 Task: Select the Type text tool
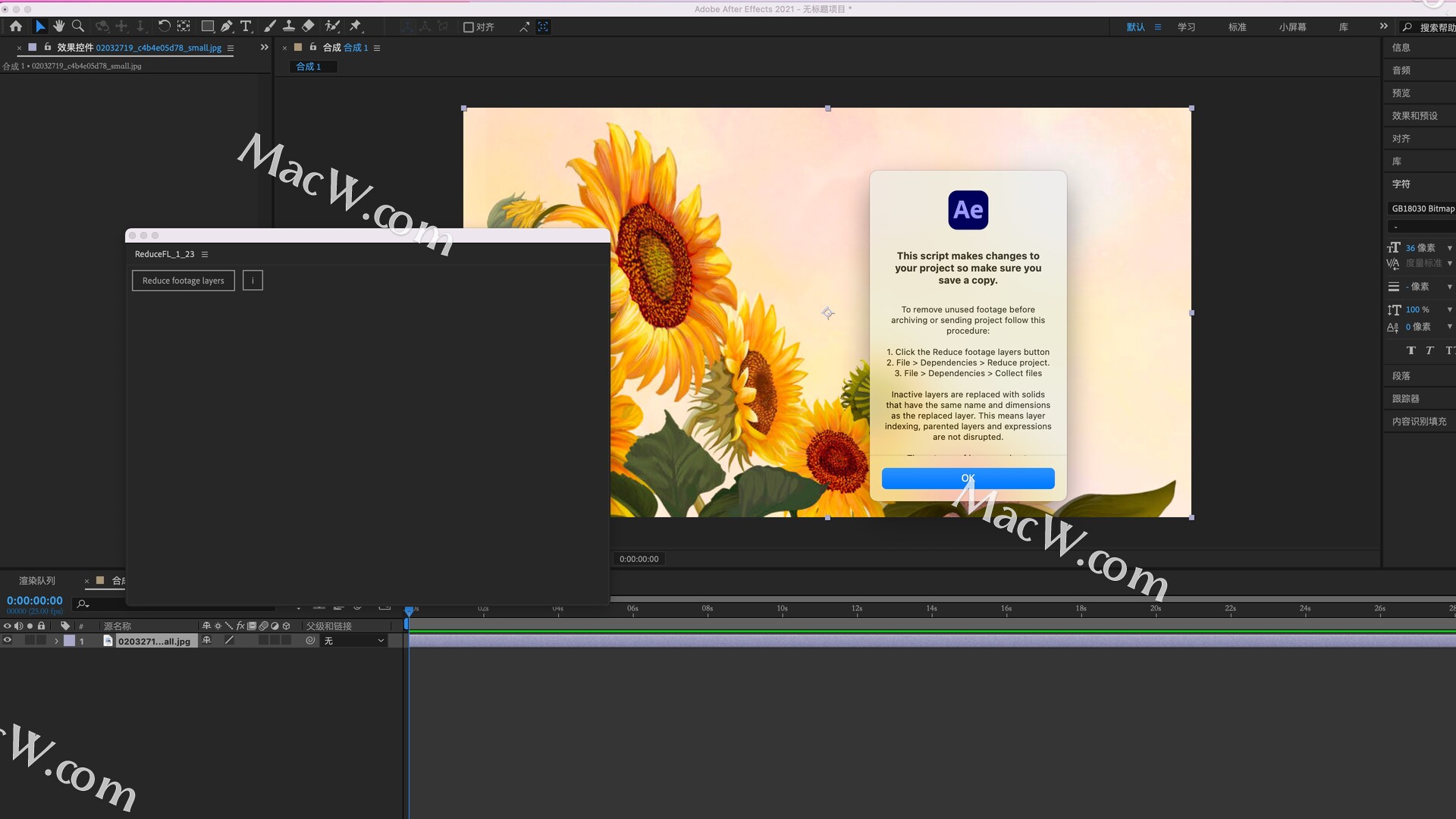[246, 27]
